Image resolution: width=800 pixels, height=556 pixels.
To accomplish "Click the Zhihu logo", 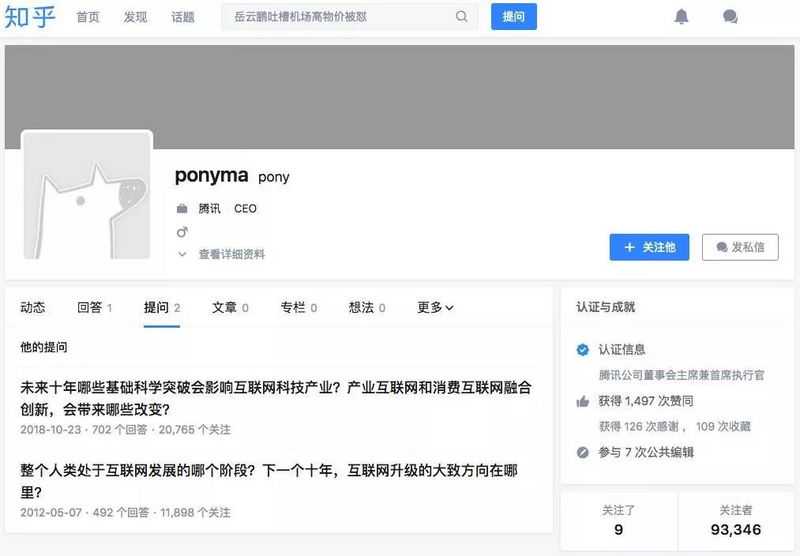I will click(x=30, y=17).
